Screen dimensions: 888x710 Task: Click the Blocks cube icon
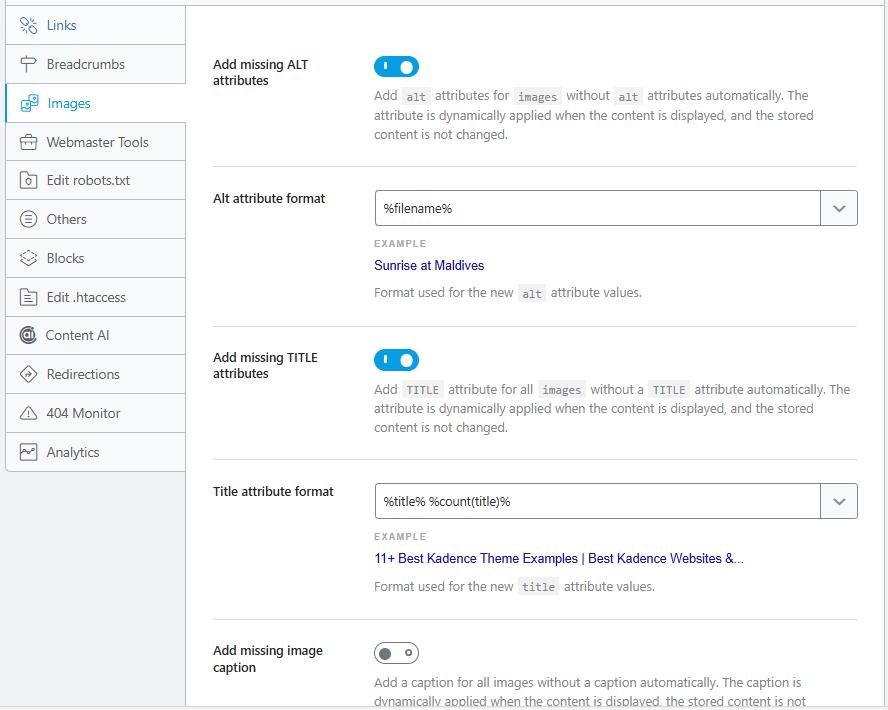click(28, 258)
